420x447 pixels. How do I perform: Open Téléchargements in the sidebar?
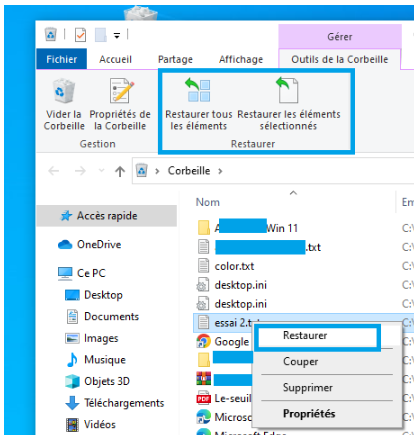(x=115, y=403)
